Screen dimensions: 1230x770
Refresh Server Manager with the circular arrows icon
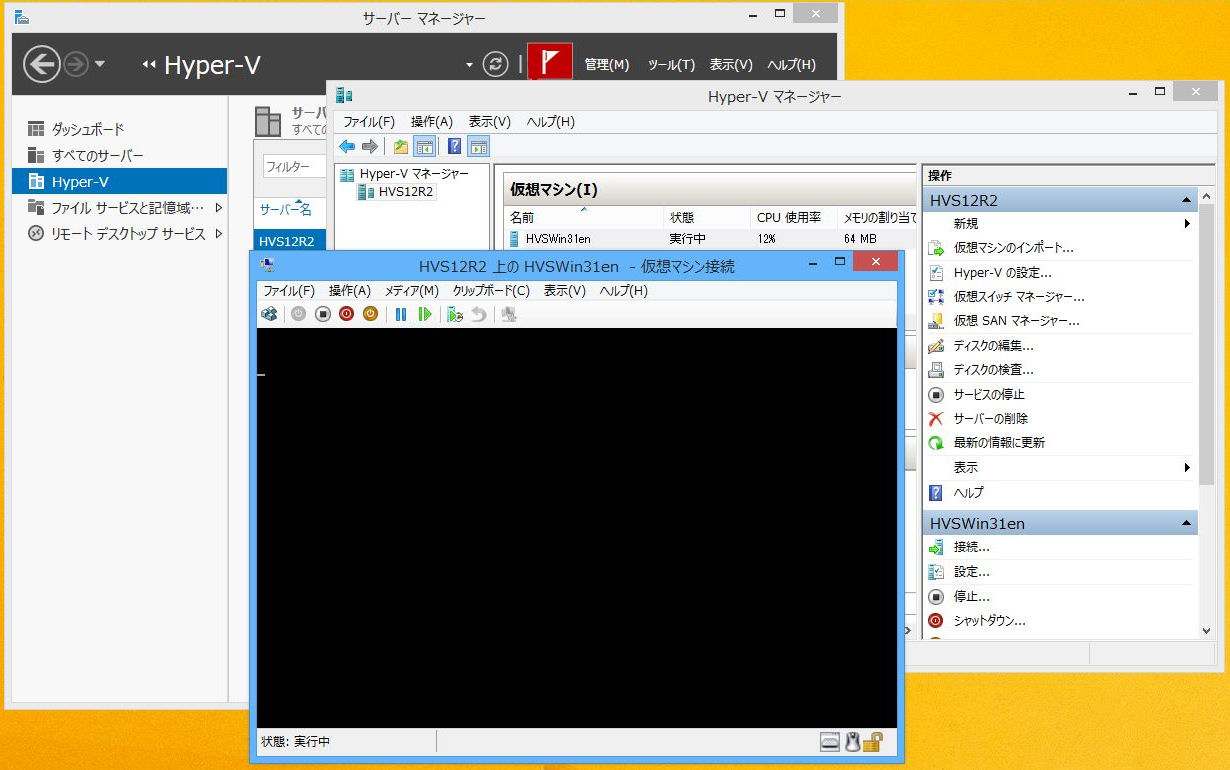pos(495,64)
